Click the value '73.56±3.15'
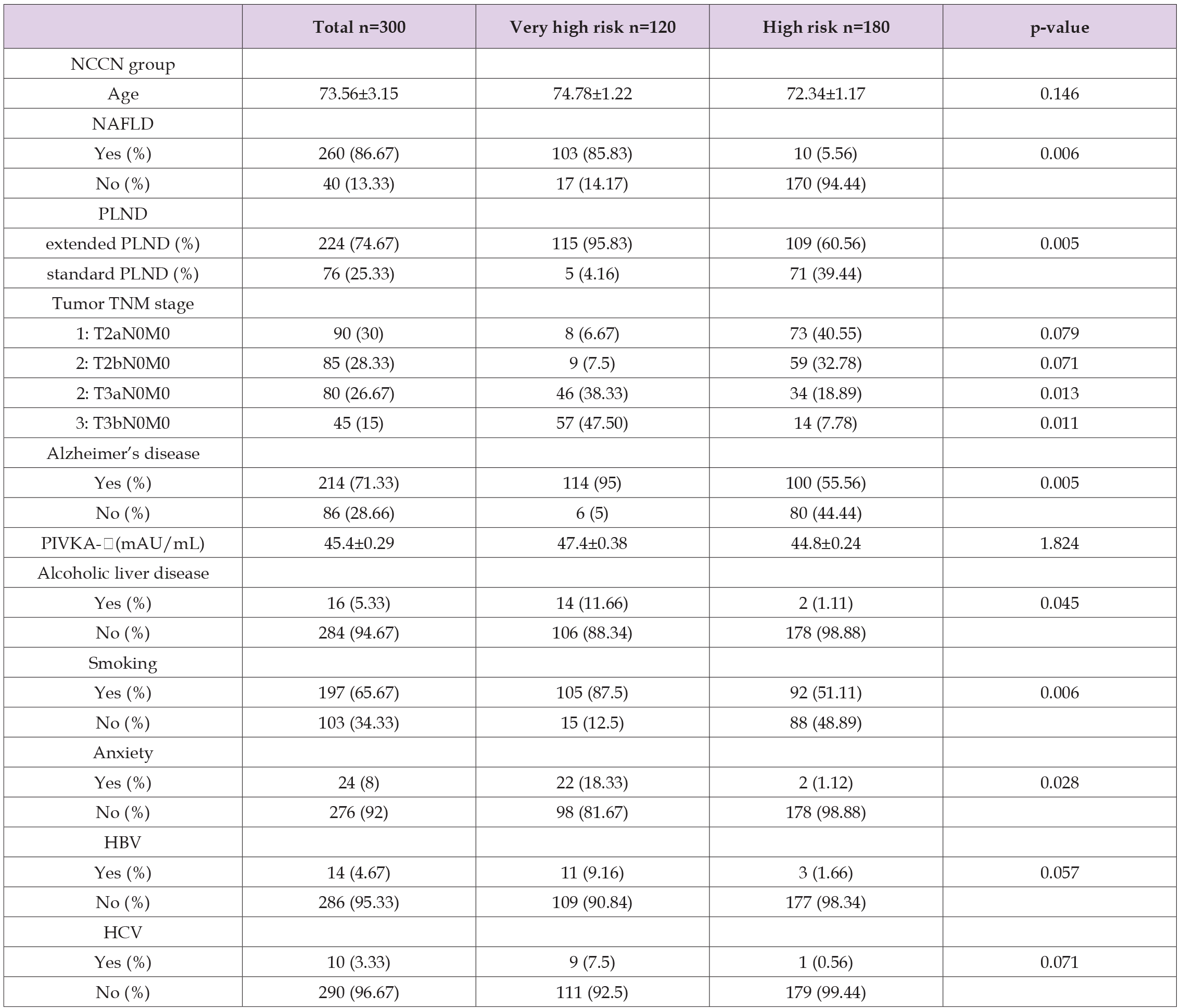Viewport: 1181px width, 1008px height. 359,94
